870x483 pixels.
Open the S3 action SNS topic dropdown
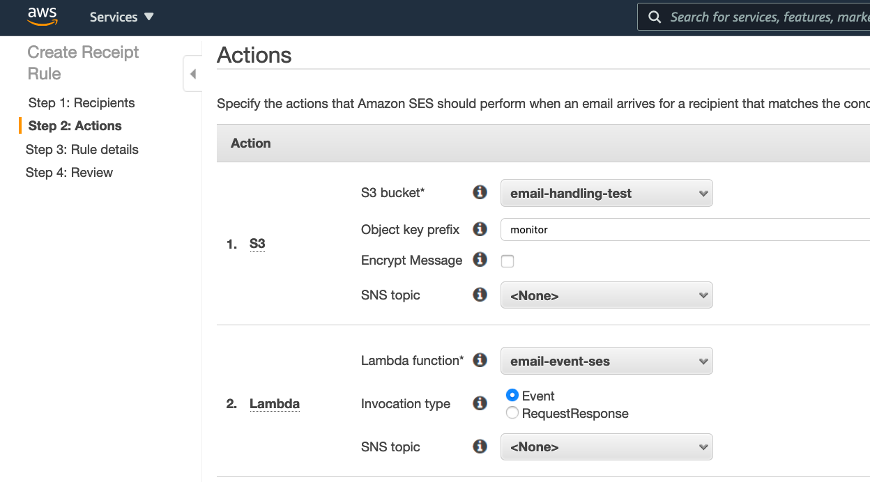[606, 295]
